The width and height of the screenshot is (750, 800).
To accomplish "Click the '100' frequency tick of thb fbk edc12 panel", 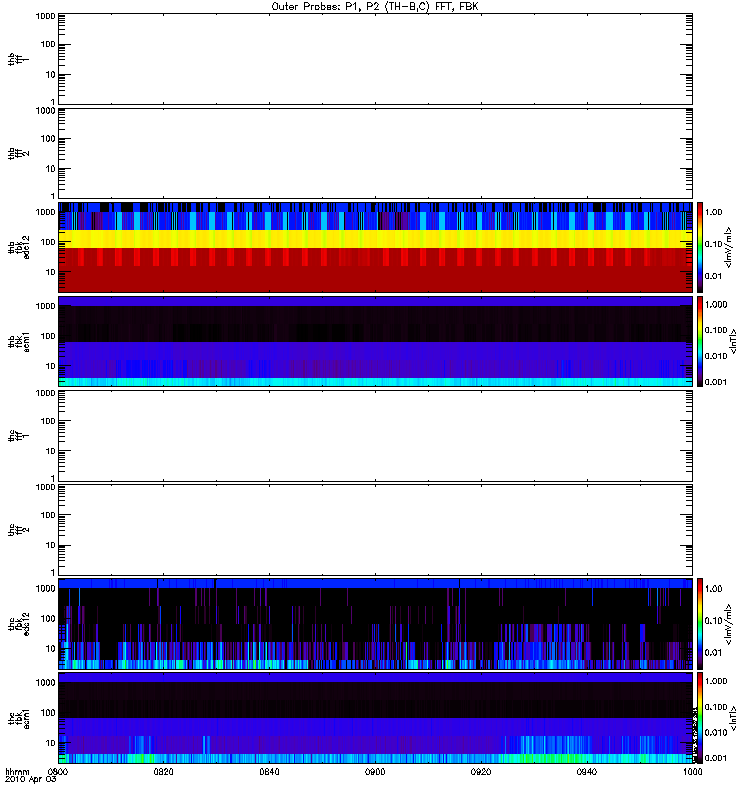I will 48,242.
